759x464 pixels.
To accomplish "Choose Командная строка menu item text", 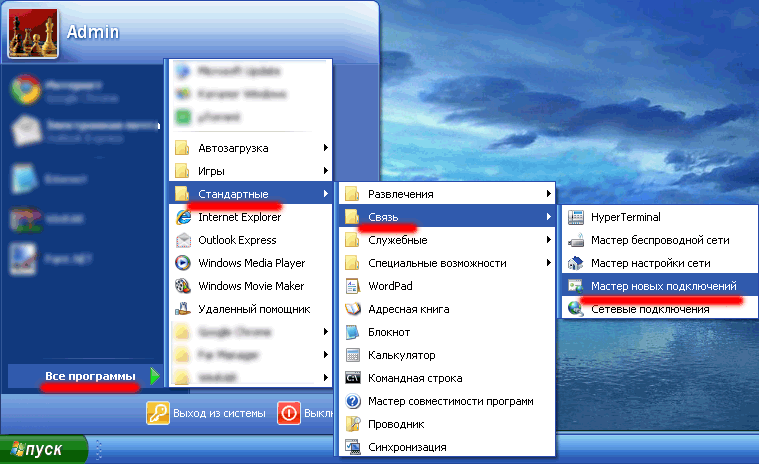I will (x=415, y=378).
